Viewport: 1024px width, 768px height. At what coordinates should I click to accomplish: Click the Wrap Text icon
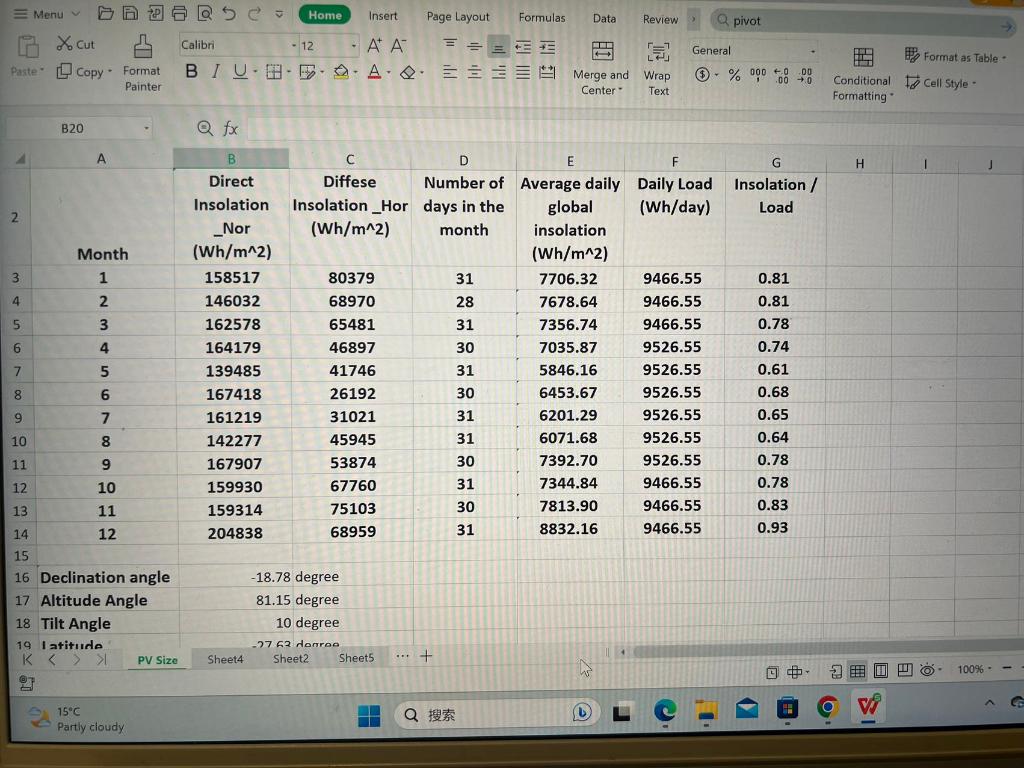[x=658, y=52]
